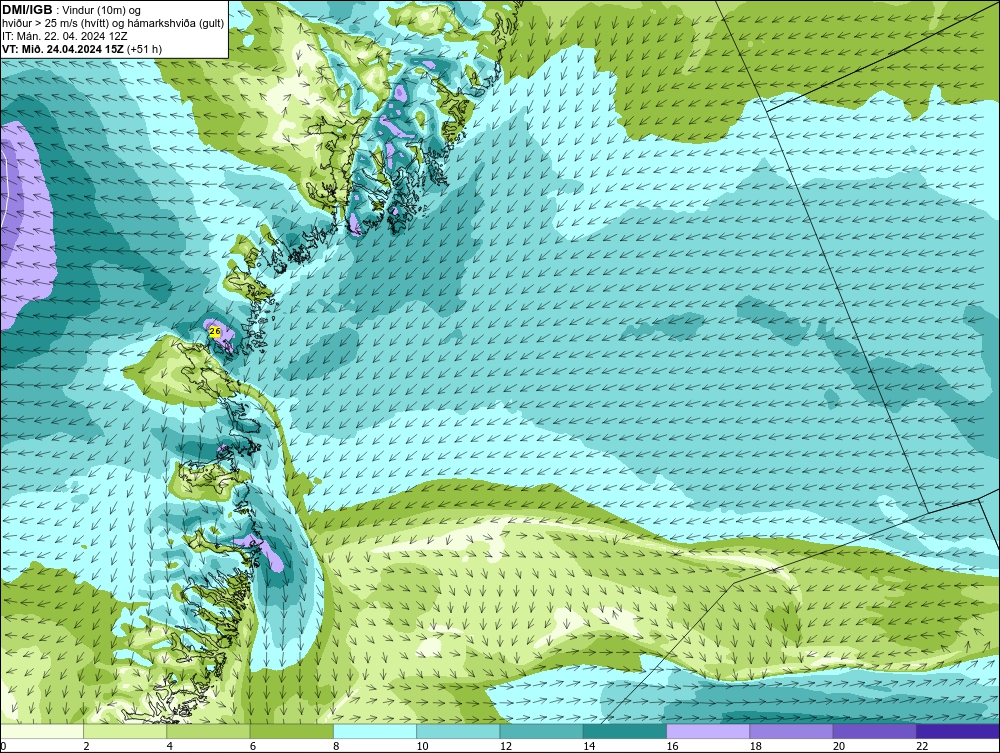This screenshot has width=1000, height=753.
Task: Click the scale label '14'
Action: point(588,746)
